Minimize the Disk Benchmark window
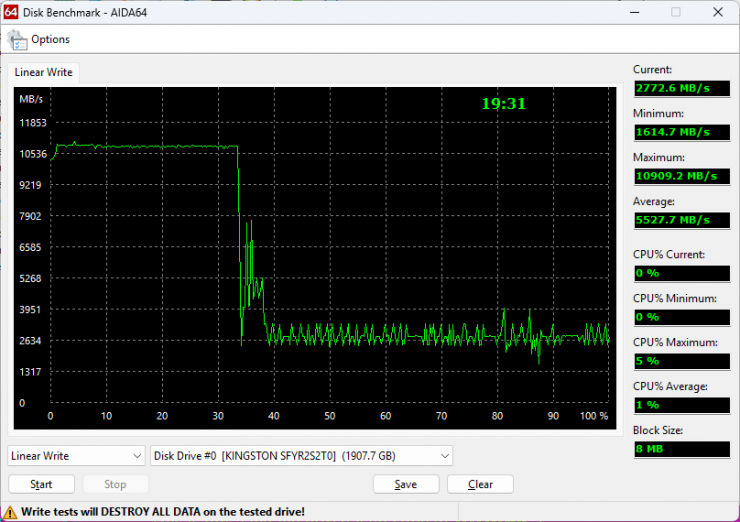740x522 pixels. click(x=635, y=12)
